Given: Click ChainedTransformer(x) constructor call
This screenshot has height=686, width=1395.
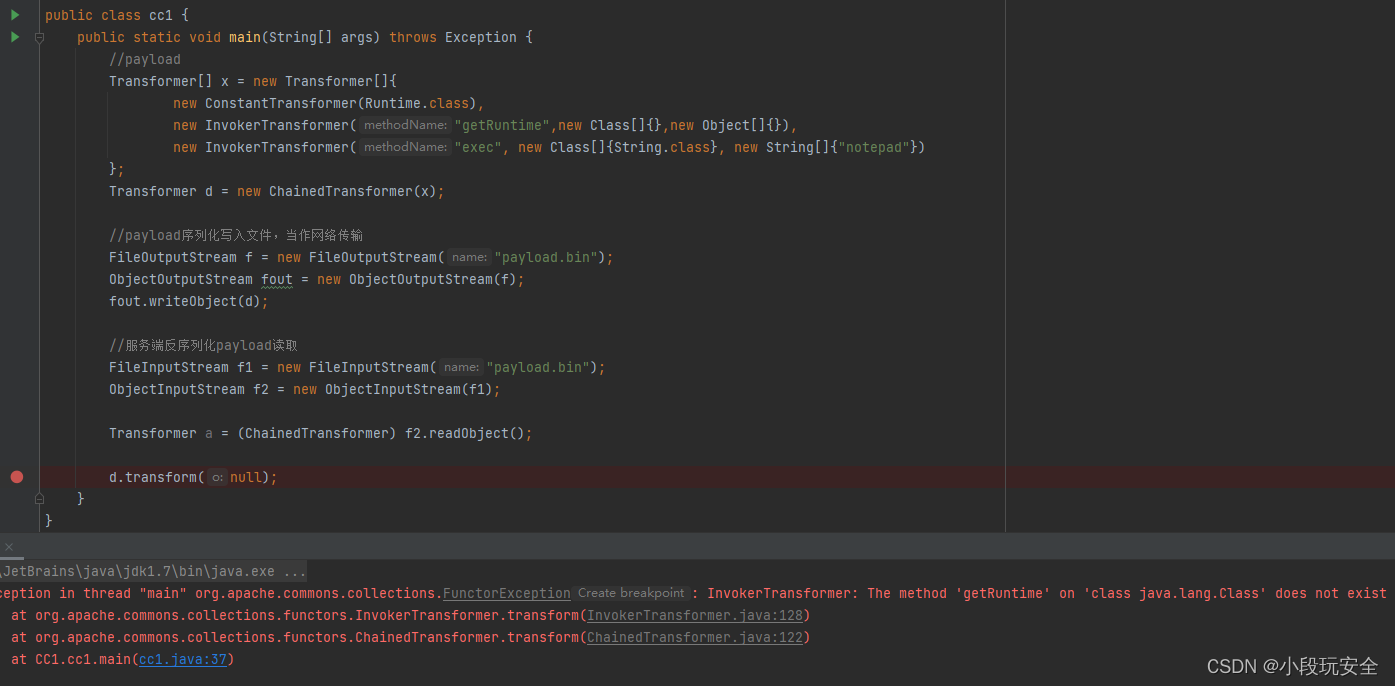Looking at the screenshot, I should tap(353, 191).
